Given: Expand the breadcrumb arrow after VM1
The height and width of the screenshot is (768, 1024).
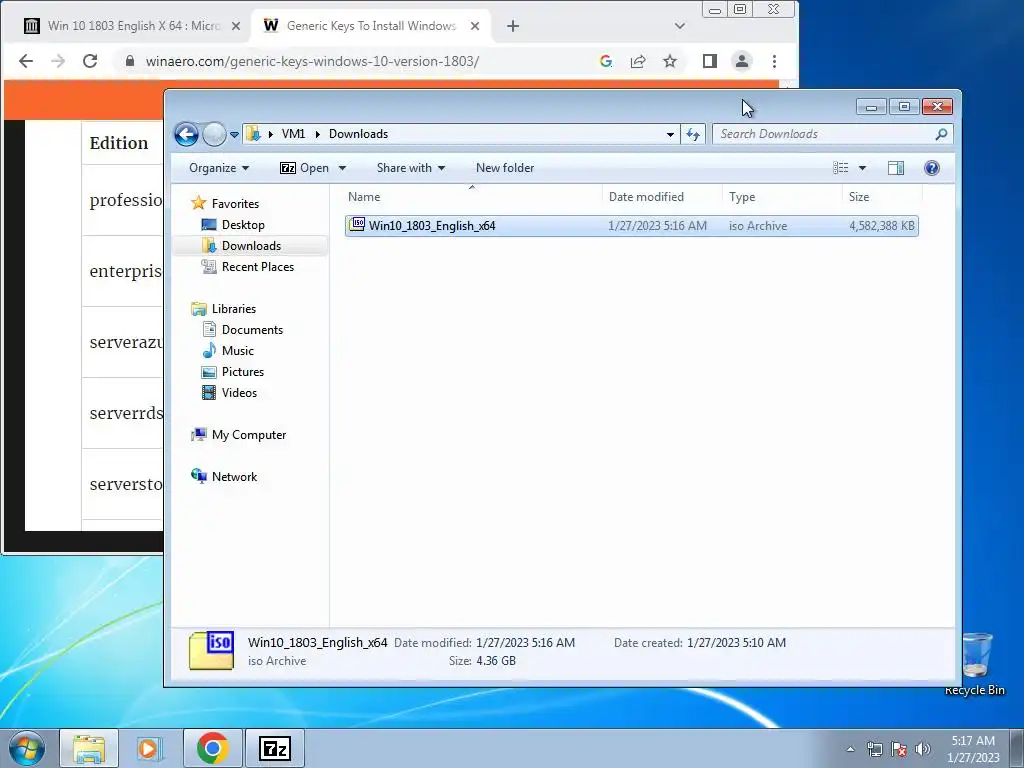Looking at the screenshot, I should [317, 134].
